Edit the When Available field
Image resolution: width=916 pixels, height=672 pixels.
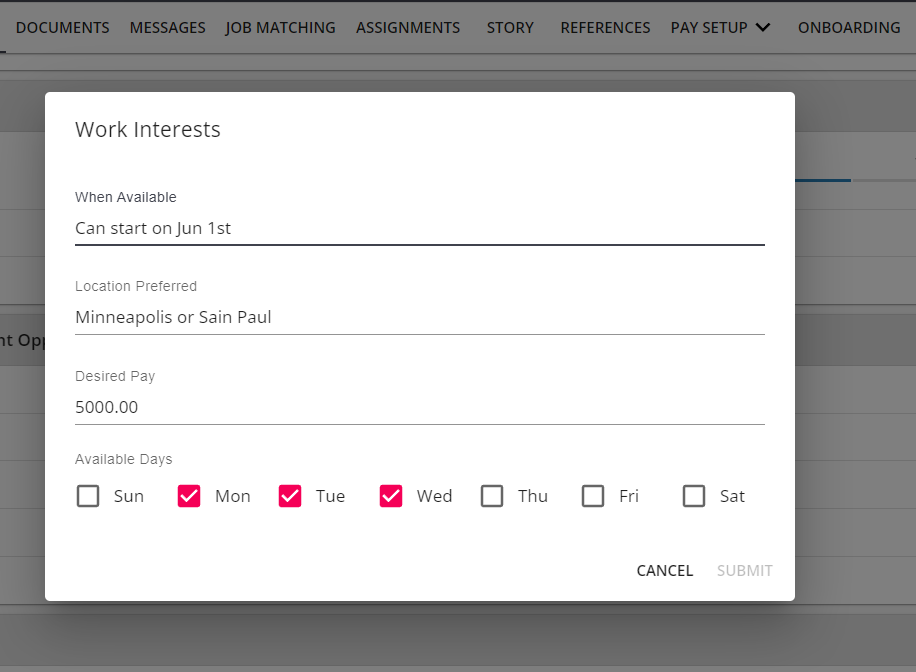coord(420,228)
